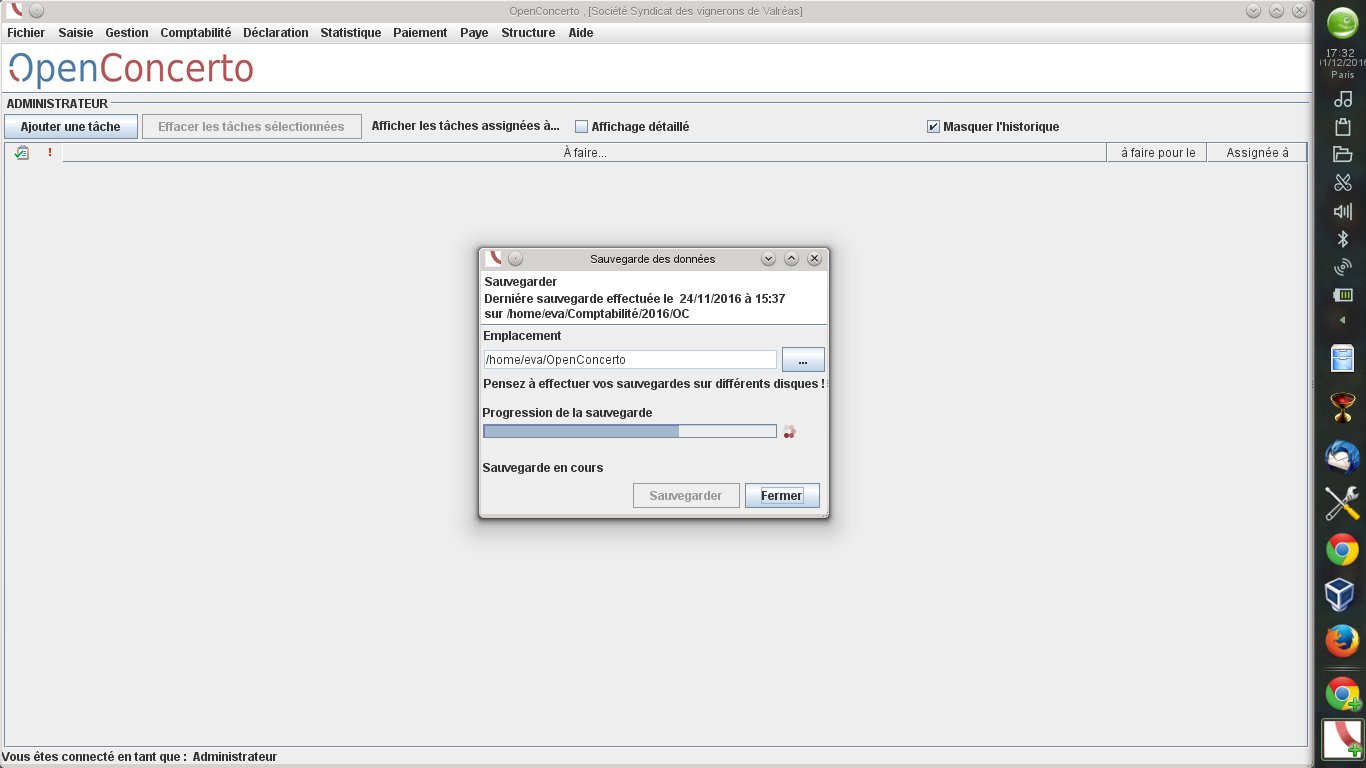Open the green system launcher orb
Image resolution: width=1366 pixels, height=768 pixels.
pos(1342,23)
